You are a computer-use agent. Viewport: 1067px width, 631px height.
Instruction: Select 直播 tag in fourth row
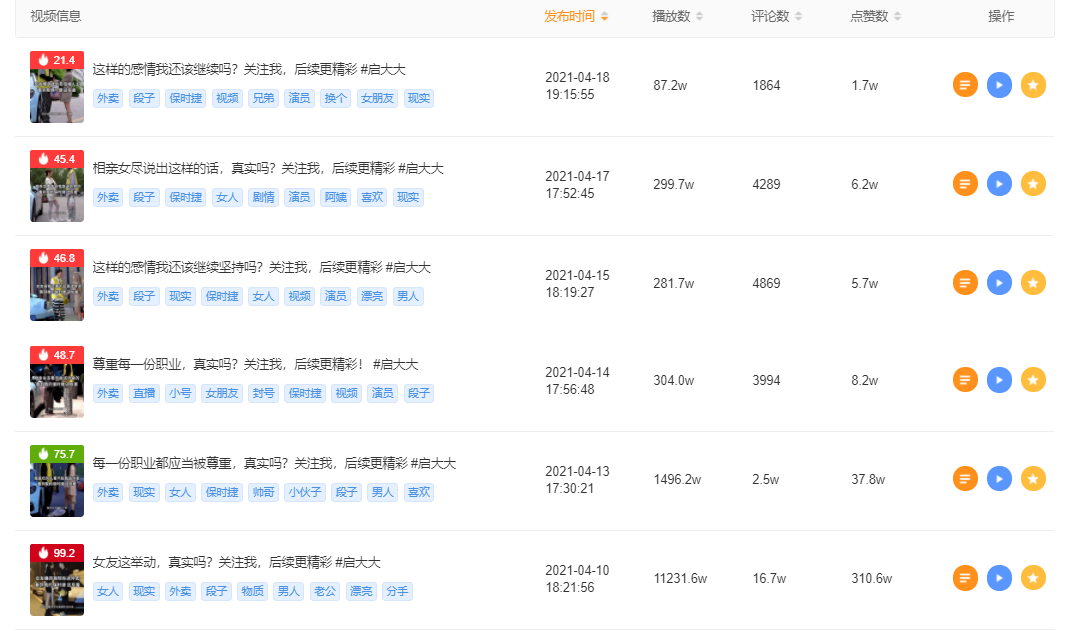click(x=144, y=393)
